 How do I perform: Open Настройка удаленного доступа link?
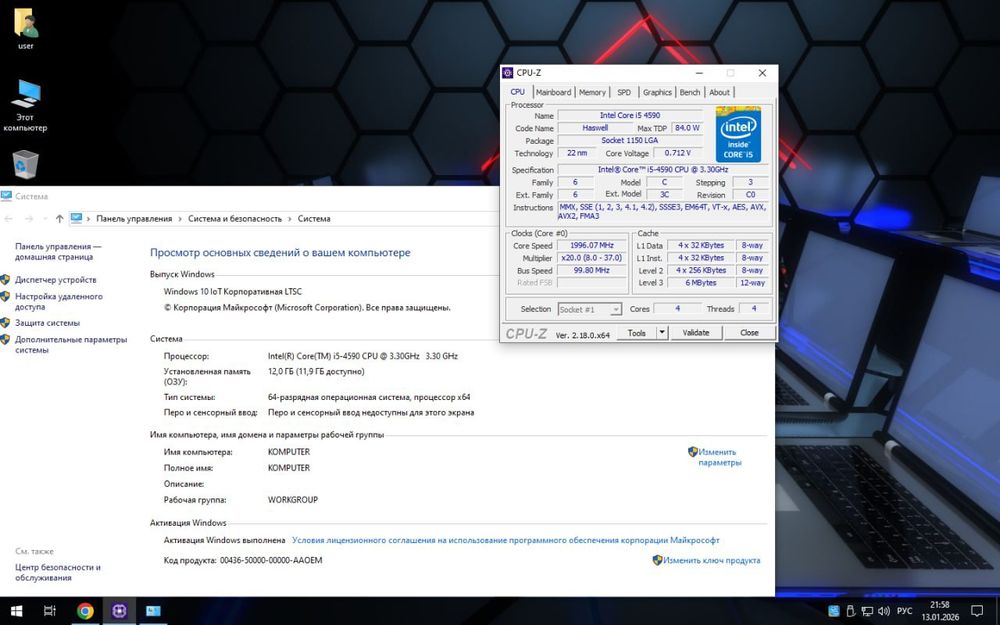tap(59, 302)
